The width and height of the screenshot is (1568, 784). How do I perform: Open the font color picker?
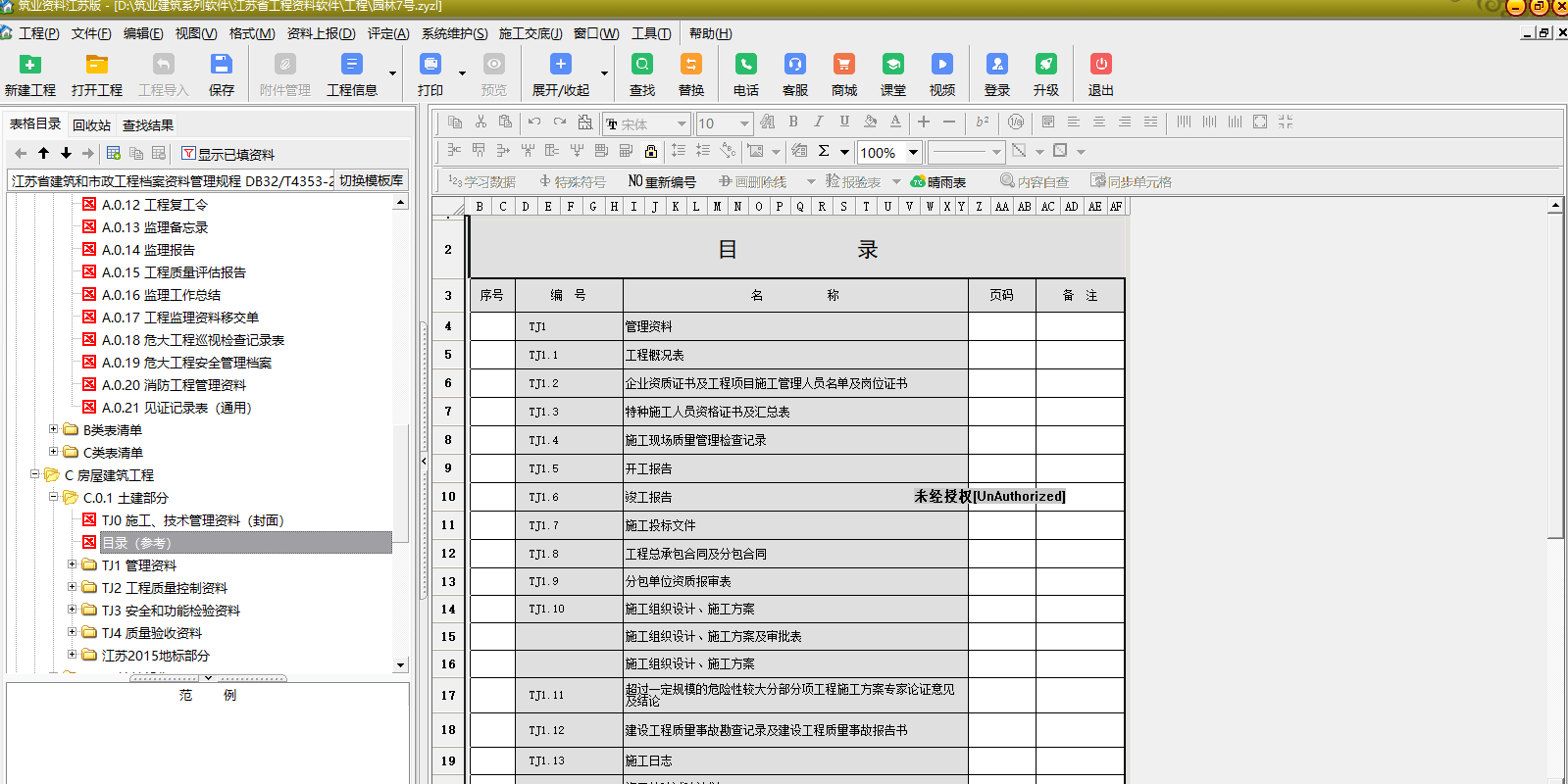click(895, 122)
